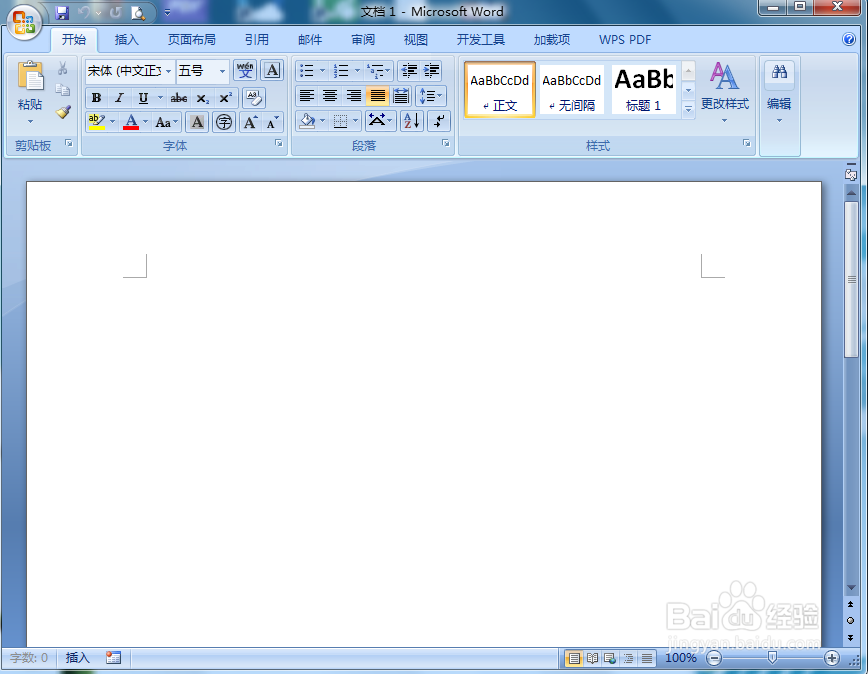Switch to the 视图 tab
Screen dimensions: 868x674
415,40
